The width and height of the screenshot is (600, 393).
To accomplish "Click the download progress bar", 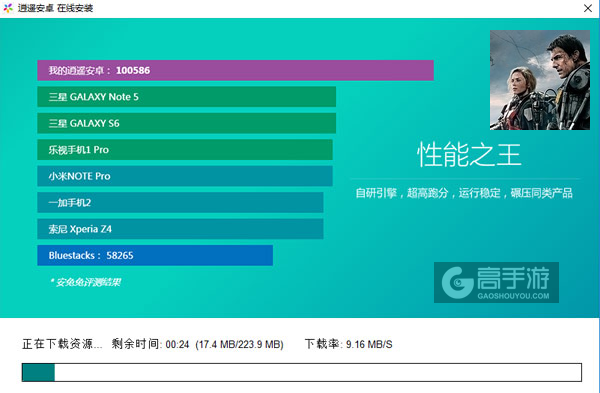I will (302, 372).
